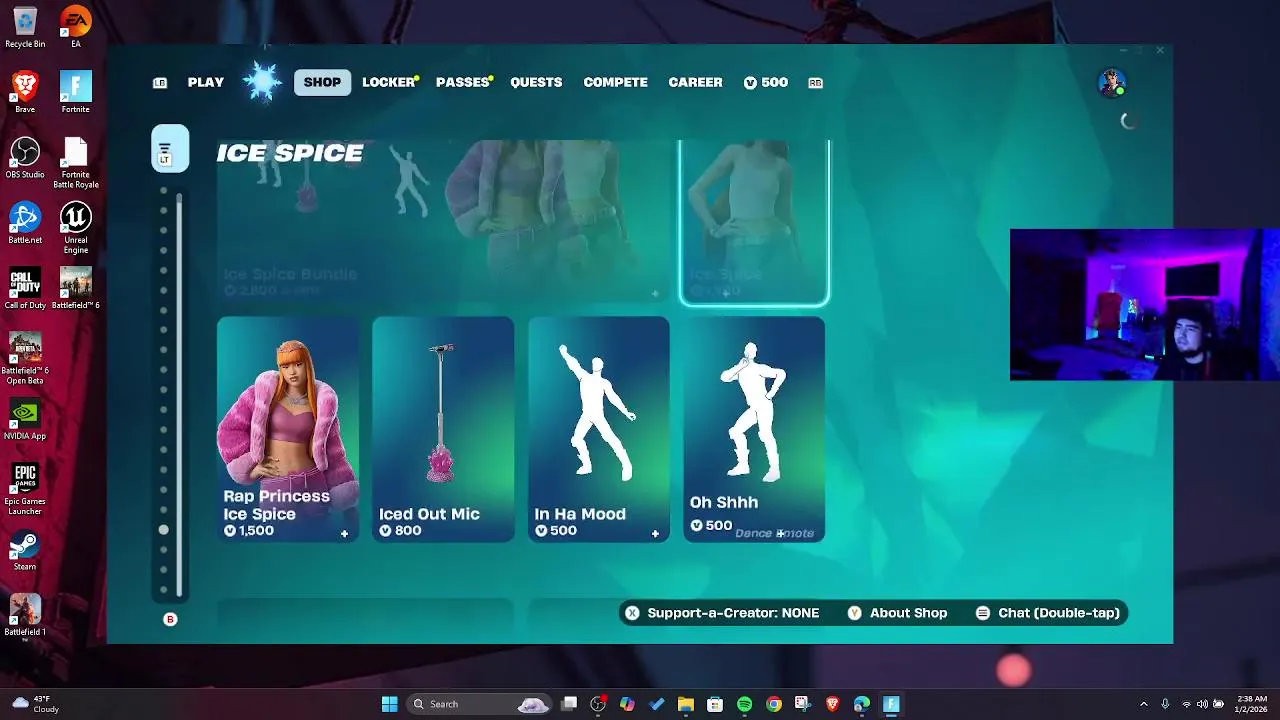Click the 500 V-Bucks balance
Viewport: 1280px width, 720px height.
(766, 83)
